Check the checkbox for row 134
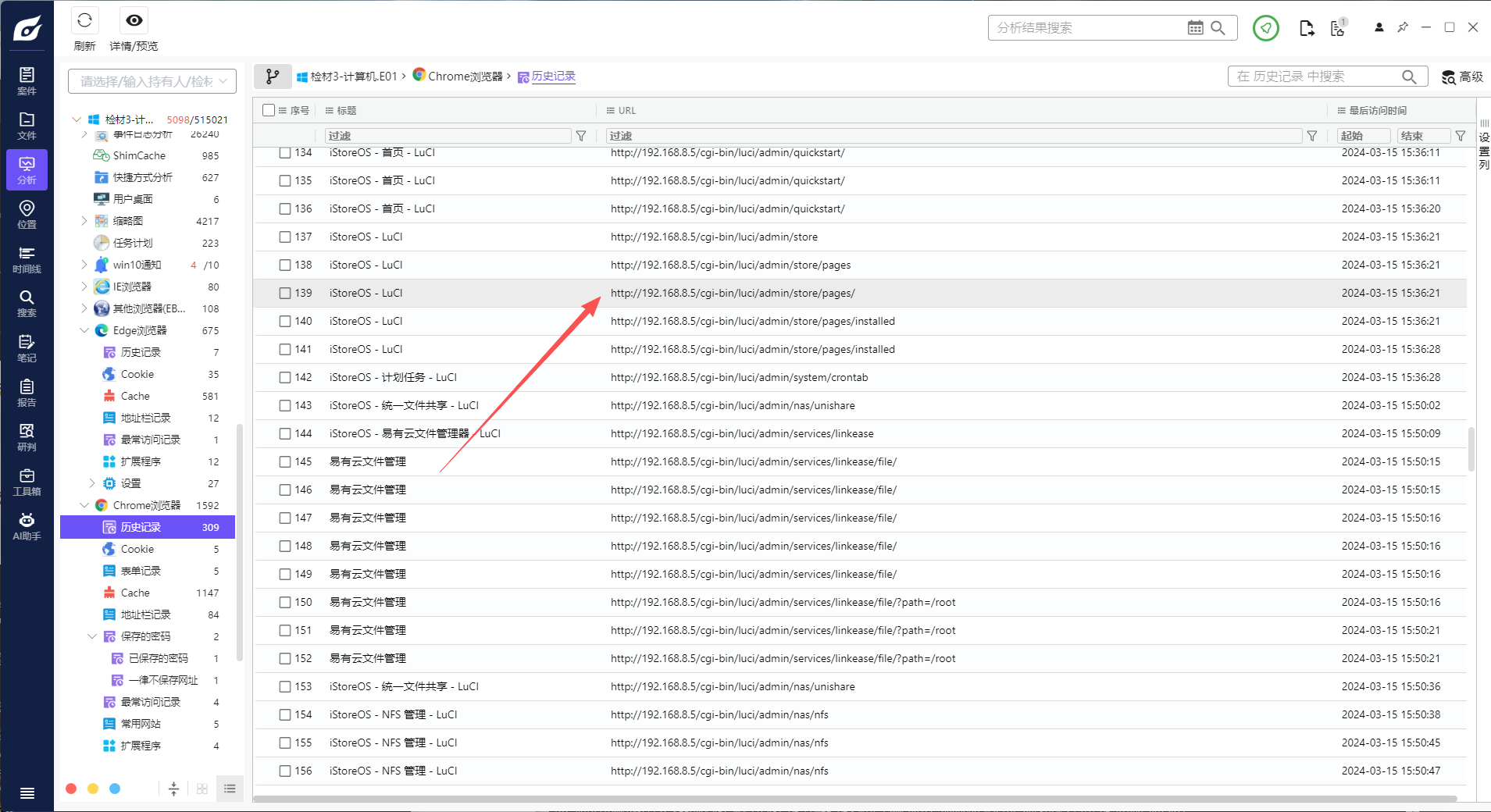This screenshot has height=812, width=1491. (x=285, y=152)
